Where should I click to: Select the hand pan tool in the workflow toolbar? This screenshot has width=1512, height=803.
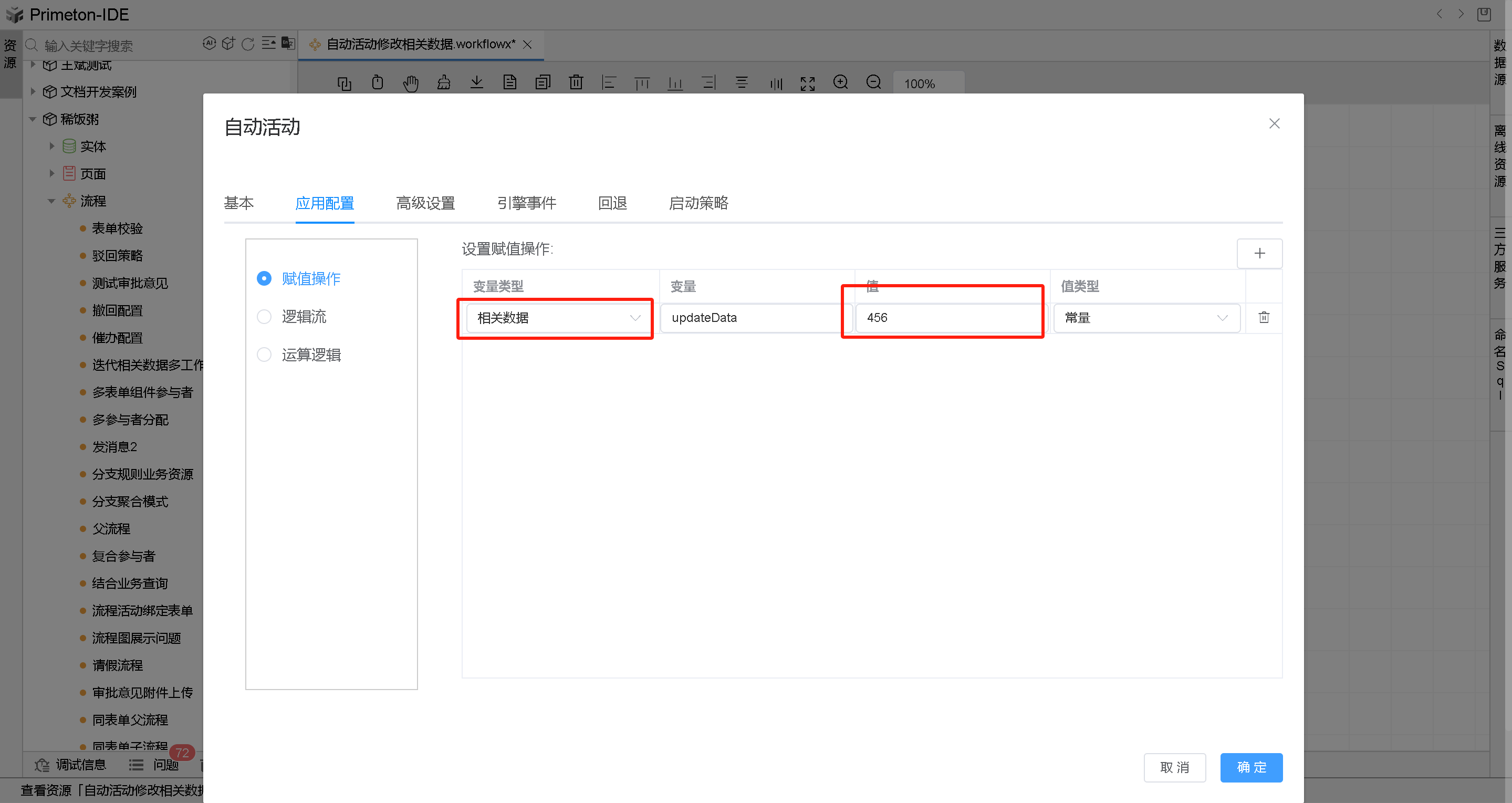(x=411, y=83)
